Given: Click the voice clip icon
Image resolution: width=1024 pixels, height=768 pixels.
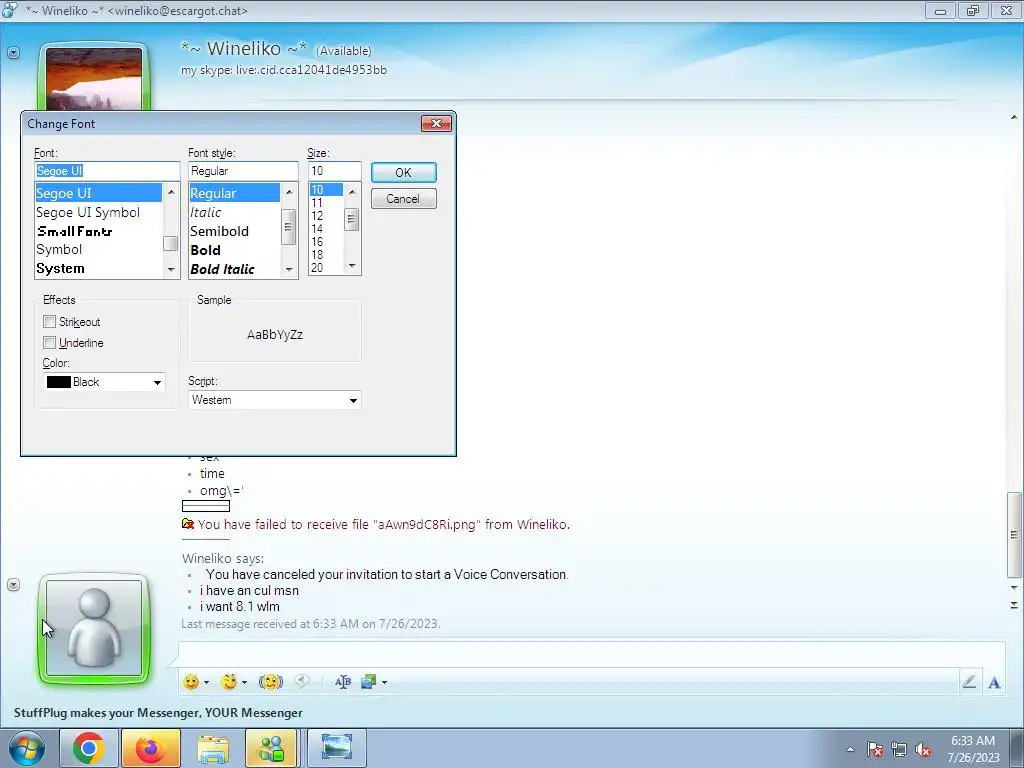Looking at the screenshot, I should coord(302,681).
